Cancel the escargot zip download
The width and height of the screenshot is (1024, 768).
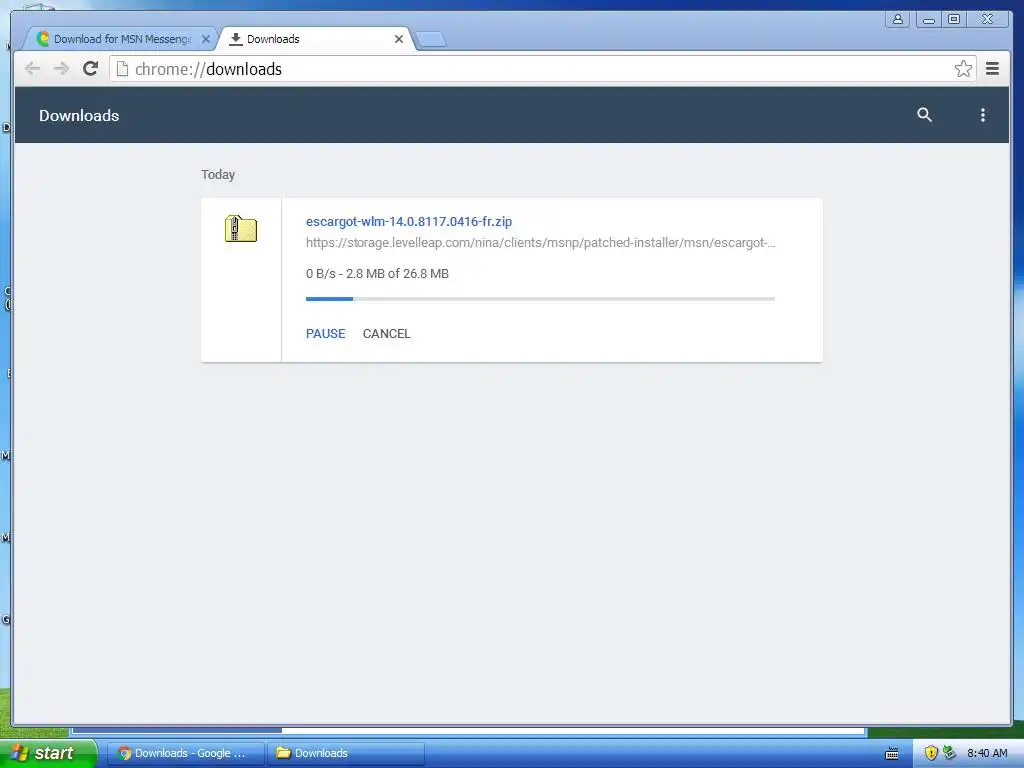[387, 334]
